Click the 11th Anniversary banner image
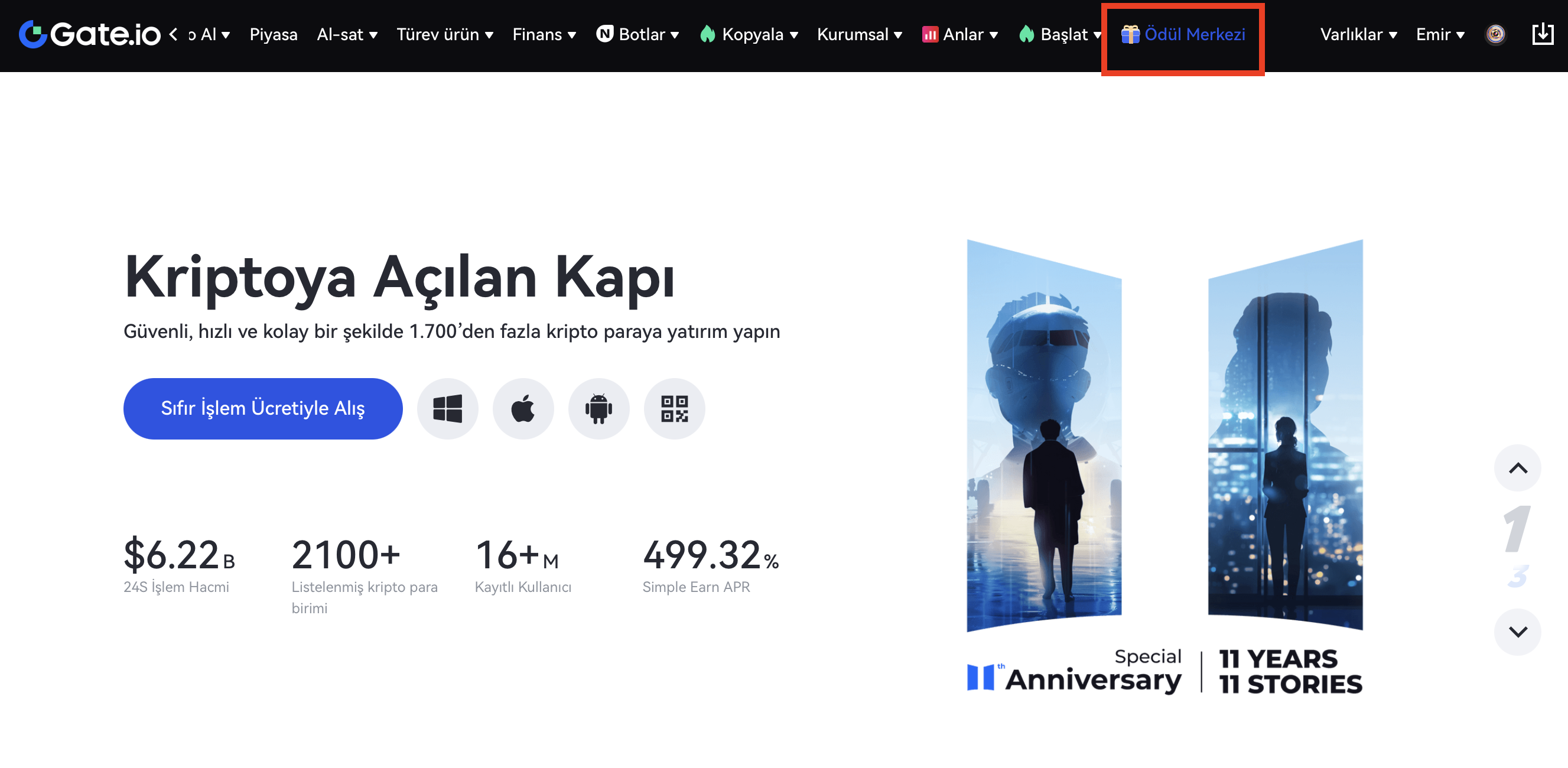This screenshot has height=768, width=1568. point(1164,466)
